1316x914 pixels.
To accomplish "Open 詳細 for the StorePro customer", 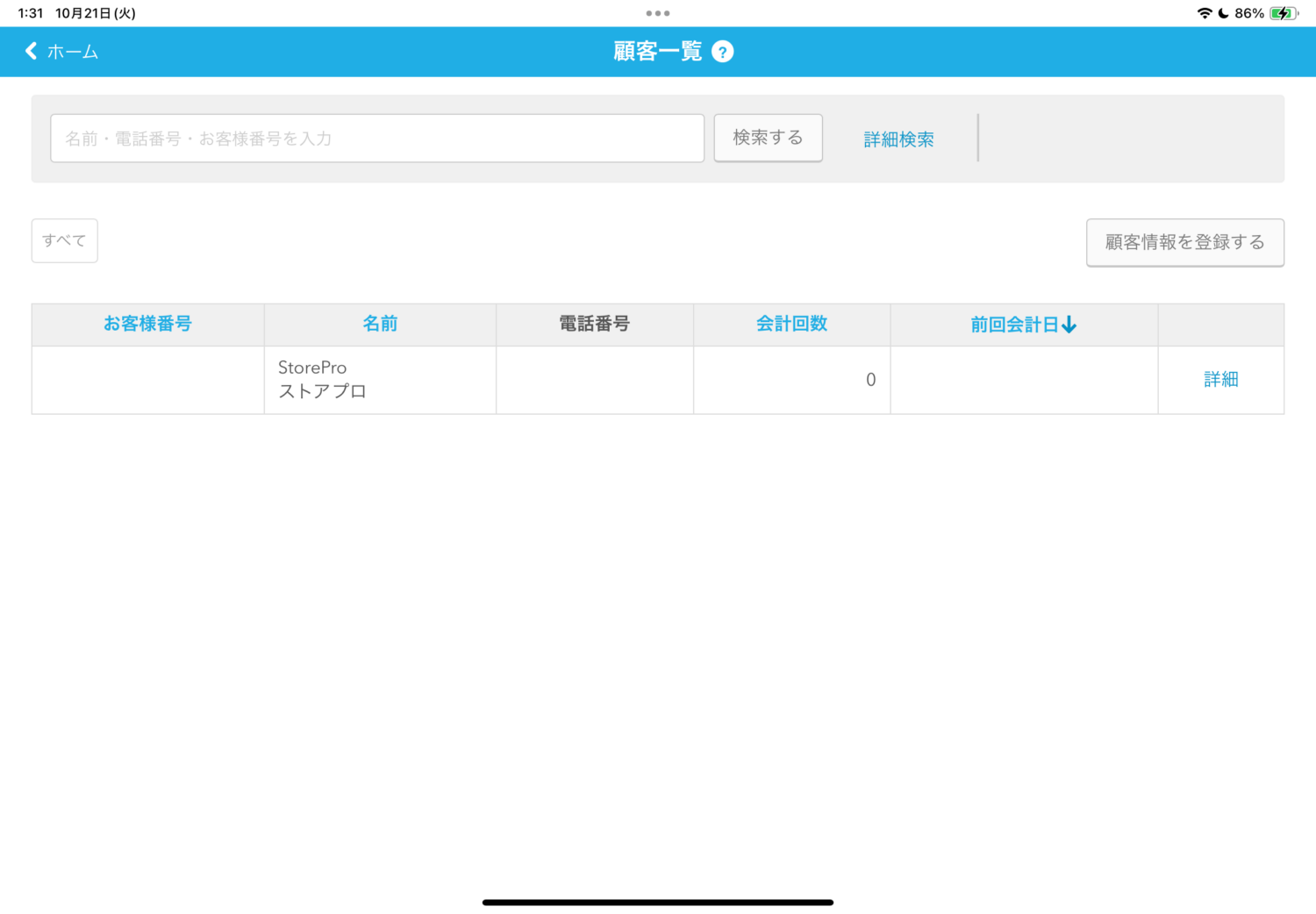I will [x=1220, y=379].
